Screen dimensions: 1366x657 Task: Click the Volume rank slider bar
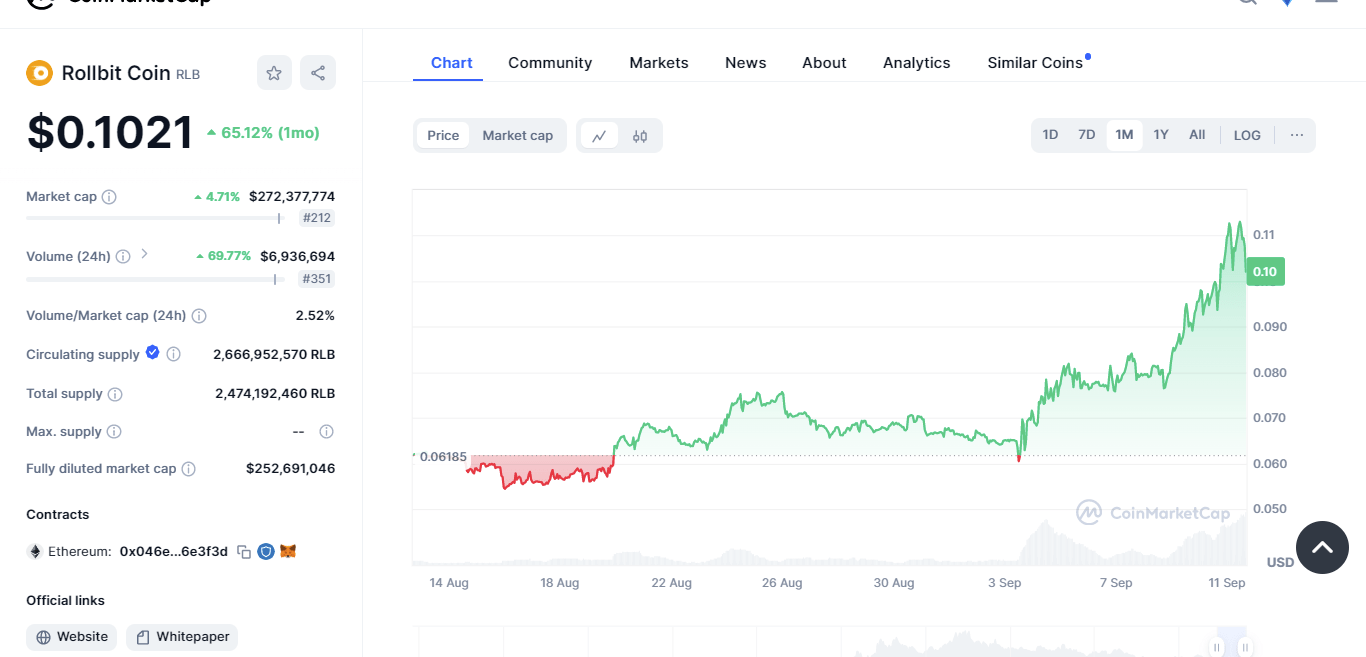tap(155, 279)
